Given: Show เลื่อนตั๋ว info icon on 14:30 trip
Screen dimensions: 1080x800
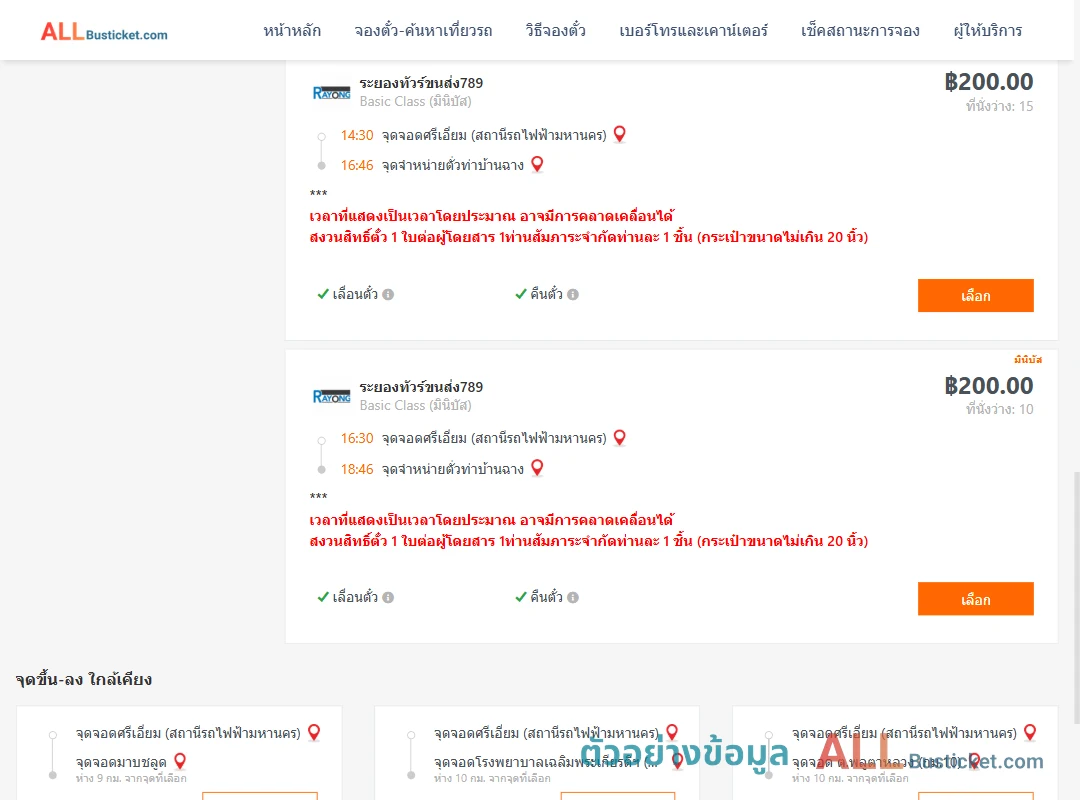Looking at the screenshot, I should (x=388, y=294).
